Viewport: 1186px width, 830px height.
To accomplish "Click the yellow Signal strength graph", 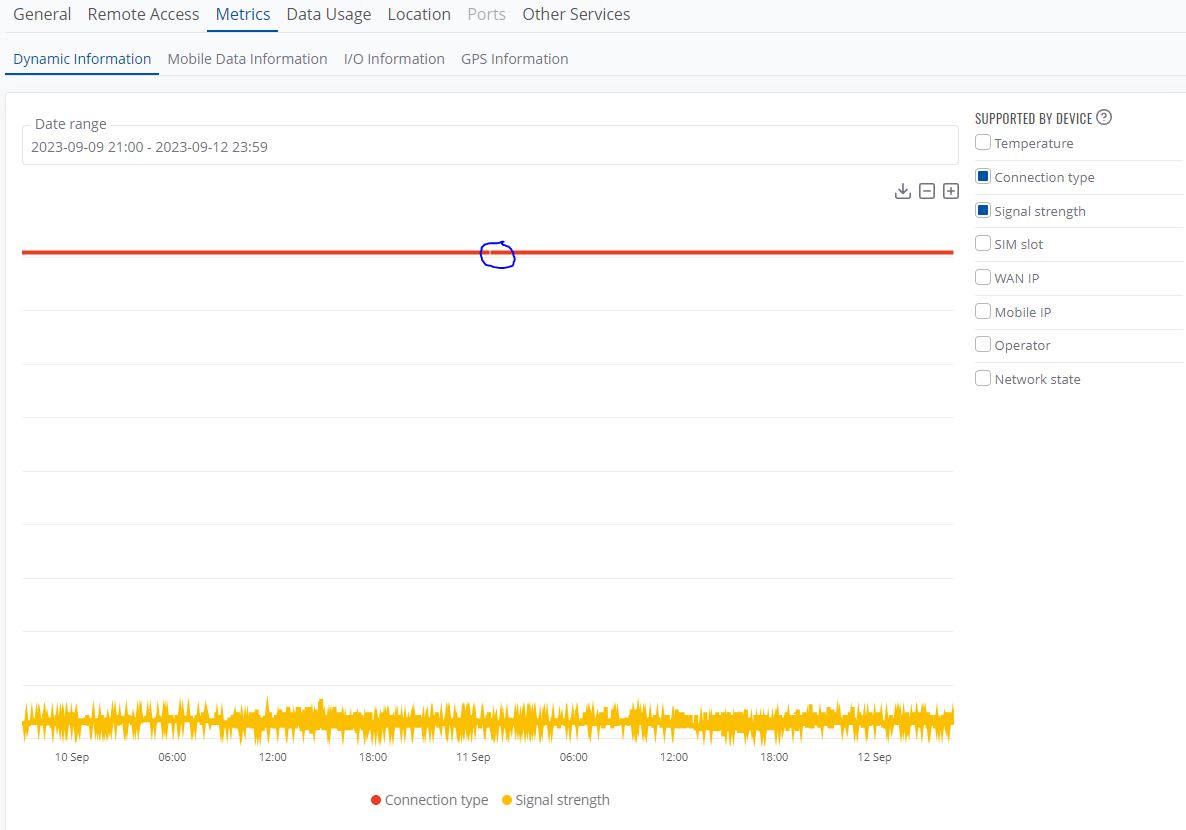I will (488, 723).
